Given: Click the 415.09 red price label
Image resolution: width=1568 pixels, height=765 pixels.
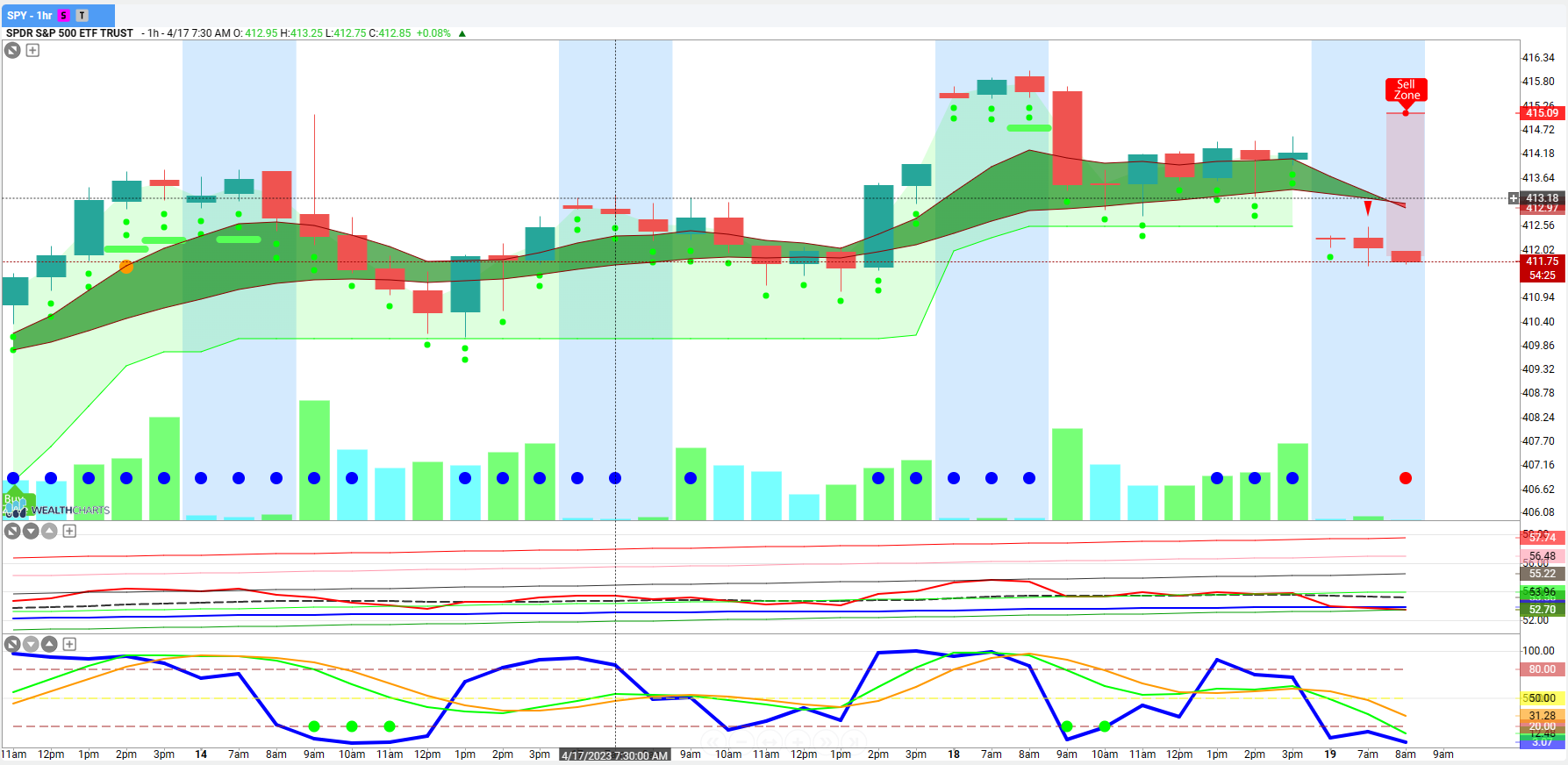Looking at the screenshot, I should 1542,112.
